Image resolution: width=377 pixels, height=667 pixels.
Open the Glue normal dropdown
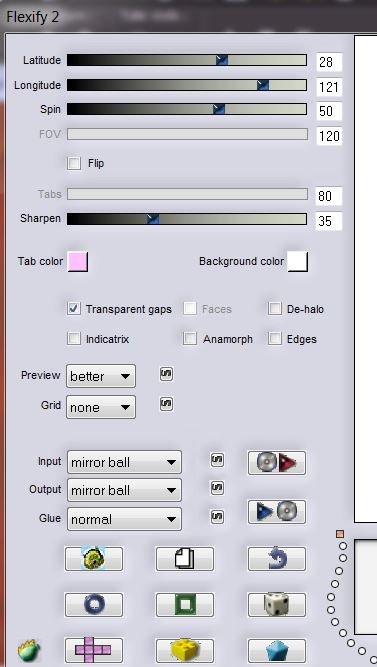click(124, 519)
